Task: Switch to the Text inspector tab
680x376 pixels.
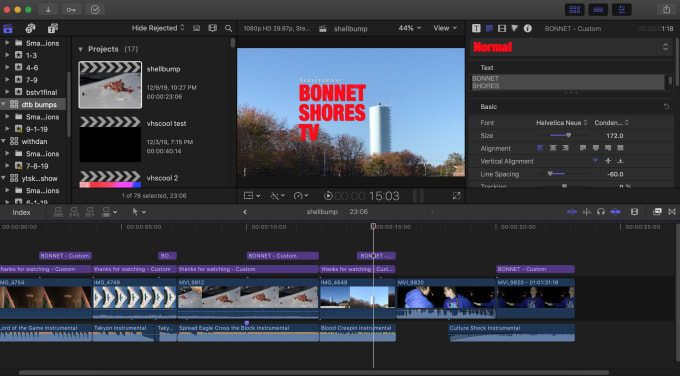Action: (x=489, y=28)
